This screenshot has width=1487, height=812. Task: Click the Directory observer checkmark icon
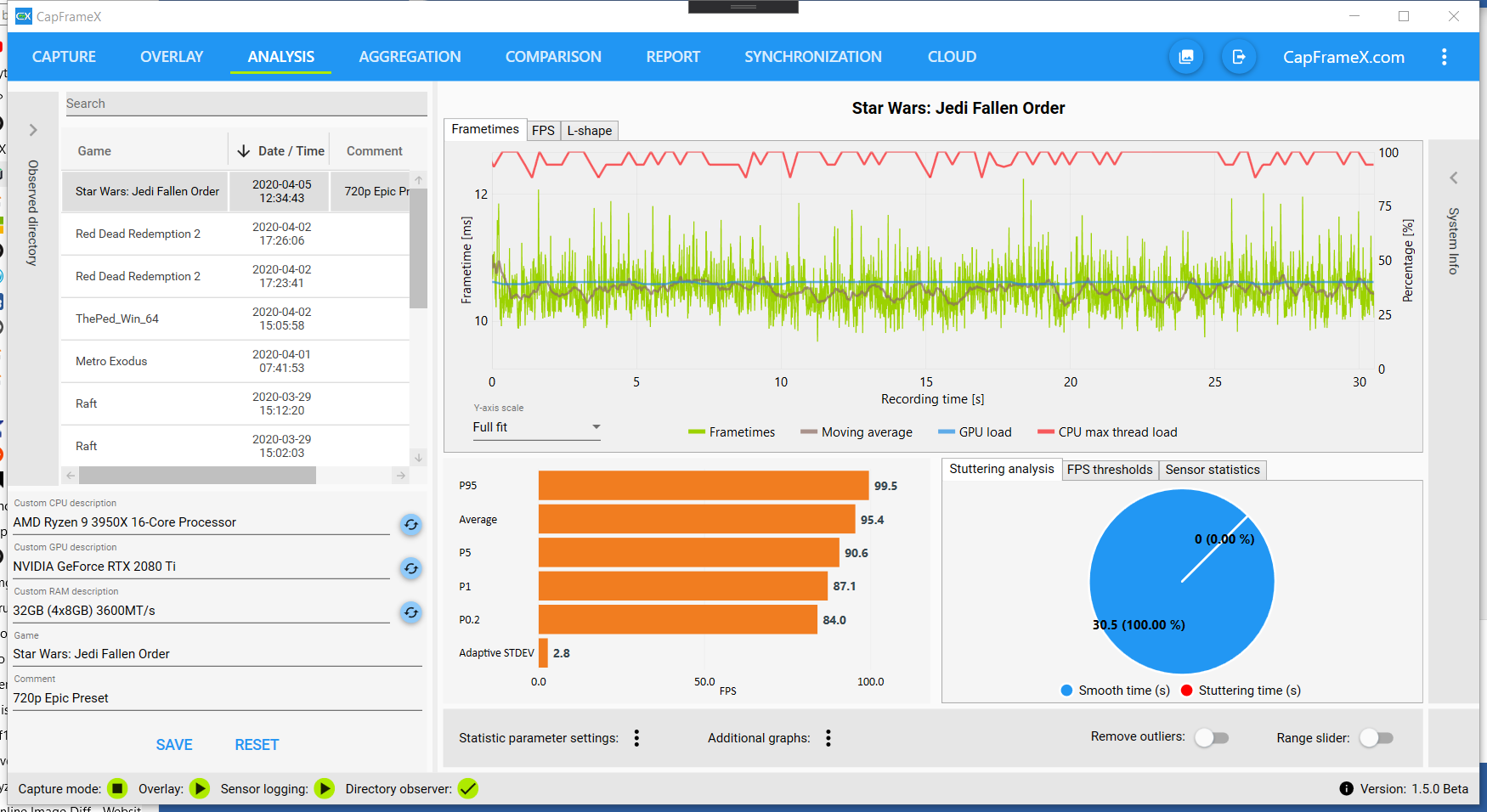(468, 789)
